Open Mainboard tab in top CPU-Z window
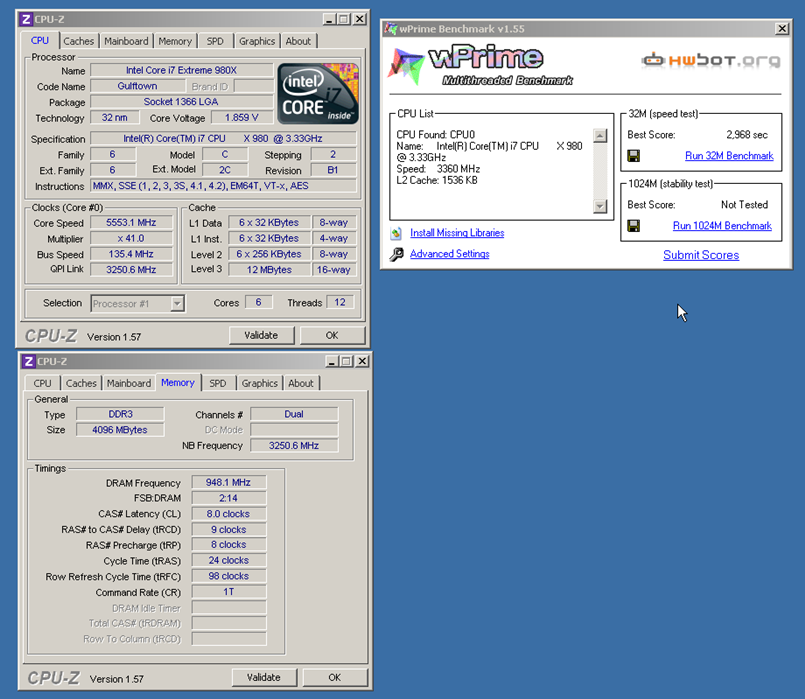Image resolution: width=805 pixels, height=699 pixels. point(126,41)
